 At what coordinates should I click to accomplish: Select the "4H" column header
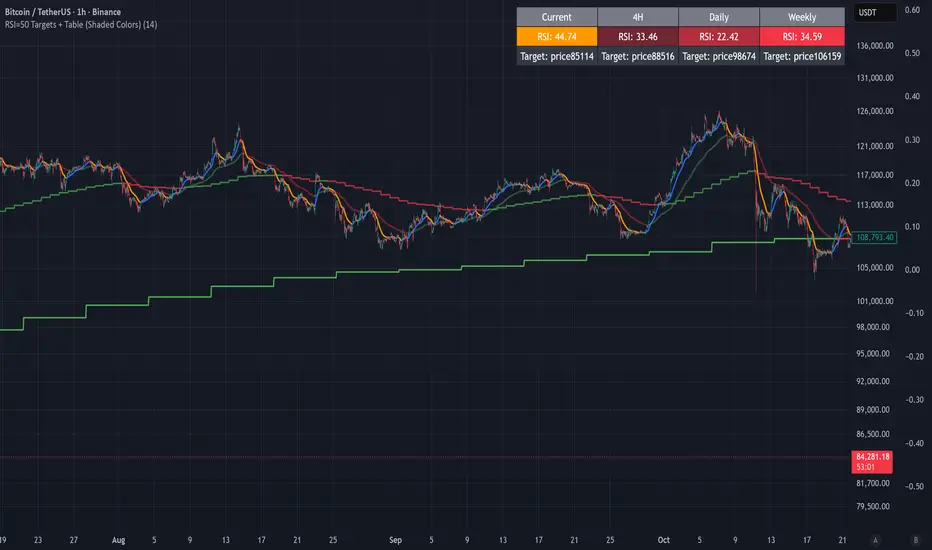click(x=637, y=17)
